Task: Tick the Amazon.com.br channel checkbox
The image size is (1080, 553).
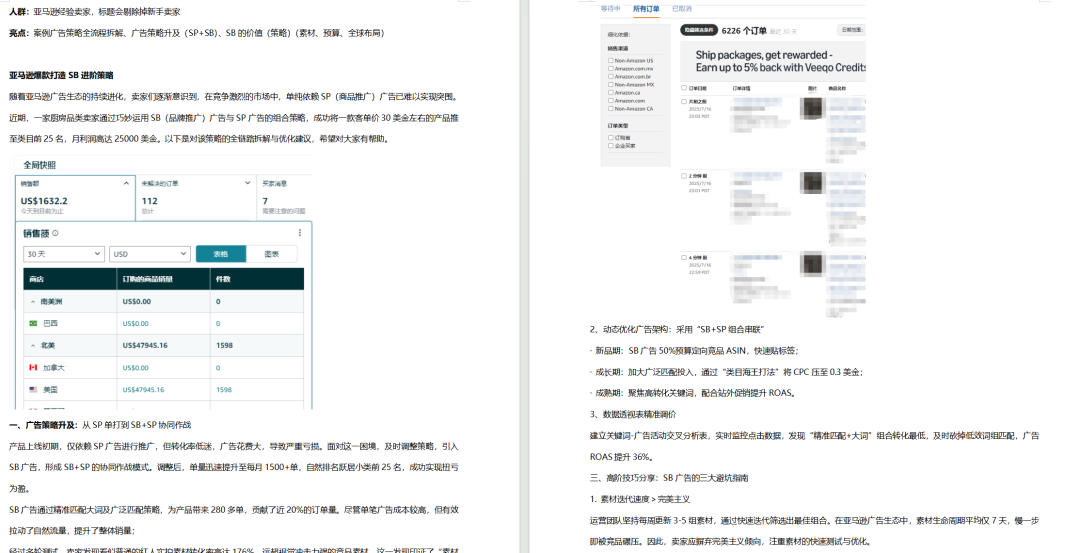Action: coord(610,76)
